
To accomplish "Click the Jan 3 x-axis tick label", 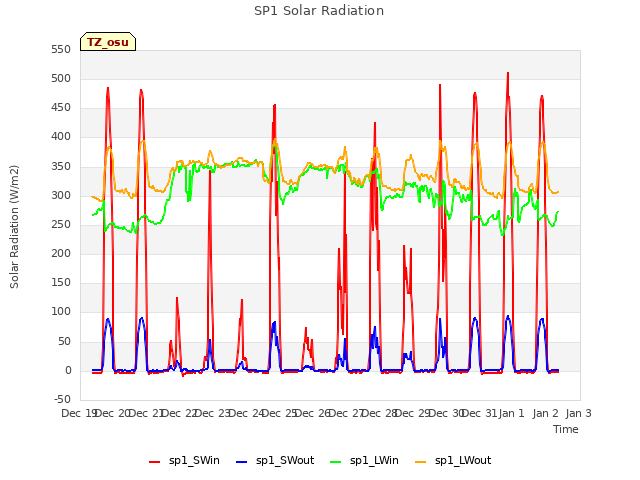I will [578, 413].
